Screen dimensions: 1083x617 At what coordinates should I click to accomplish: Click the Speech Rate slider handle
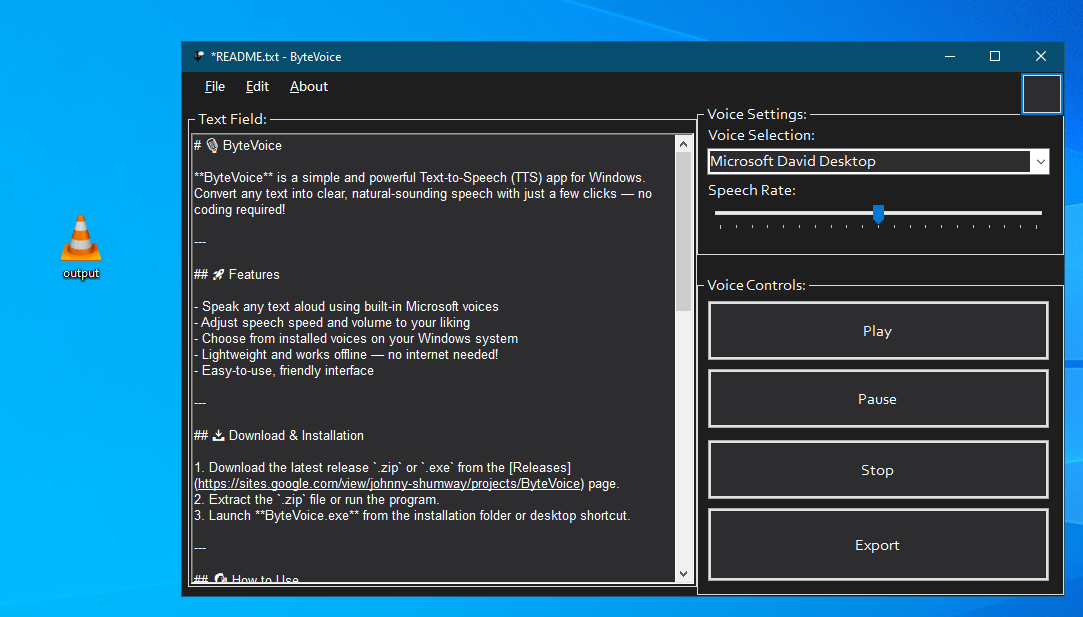pos(878,213)
